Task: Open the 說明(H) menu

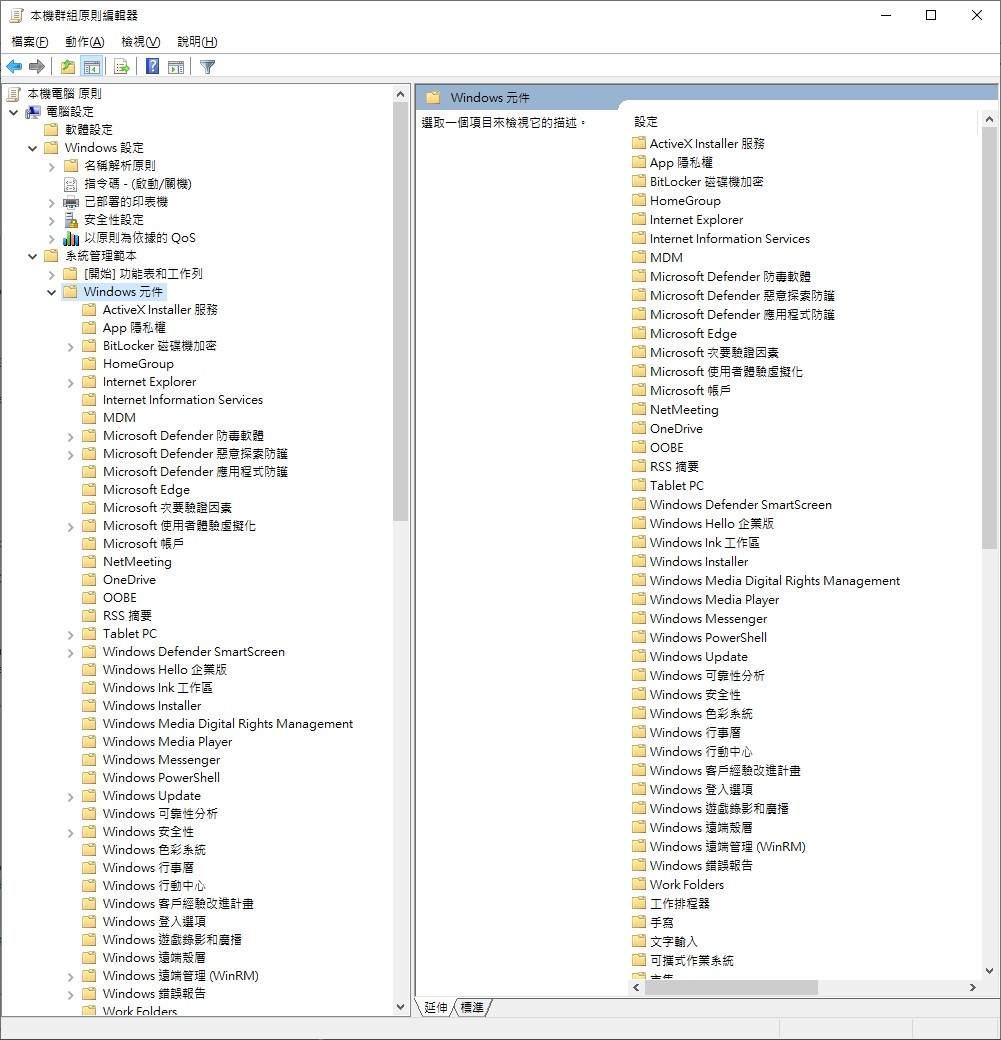Action: [x=197, y=42]
